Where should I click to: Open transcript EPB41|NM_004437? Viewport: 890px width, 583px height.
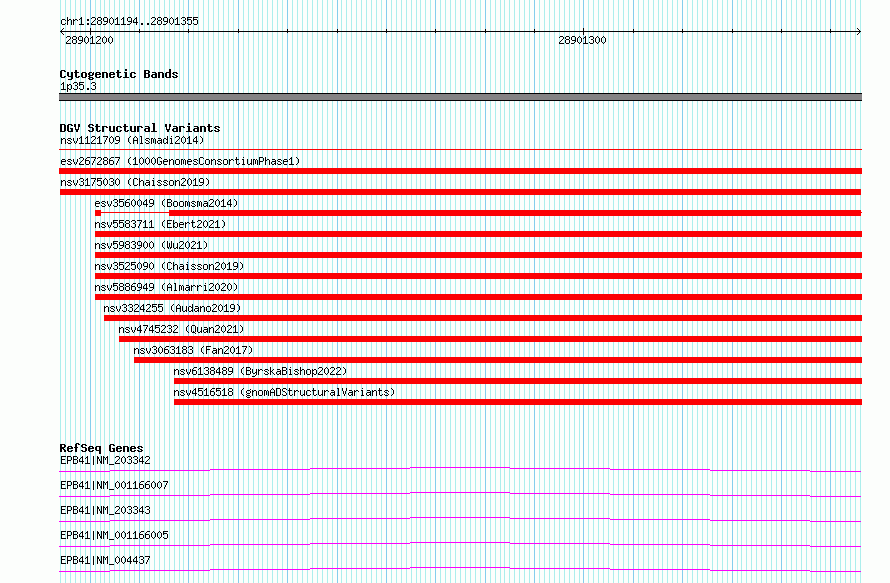(106, 560)
